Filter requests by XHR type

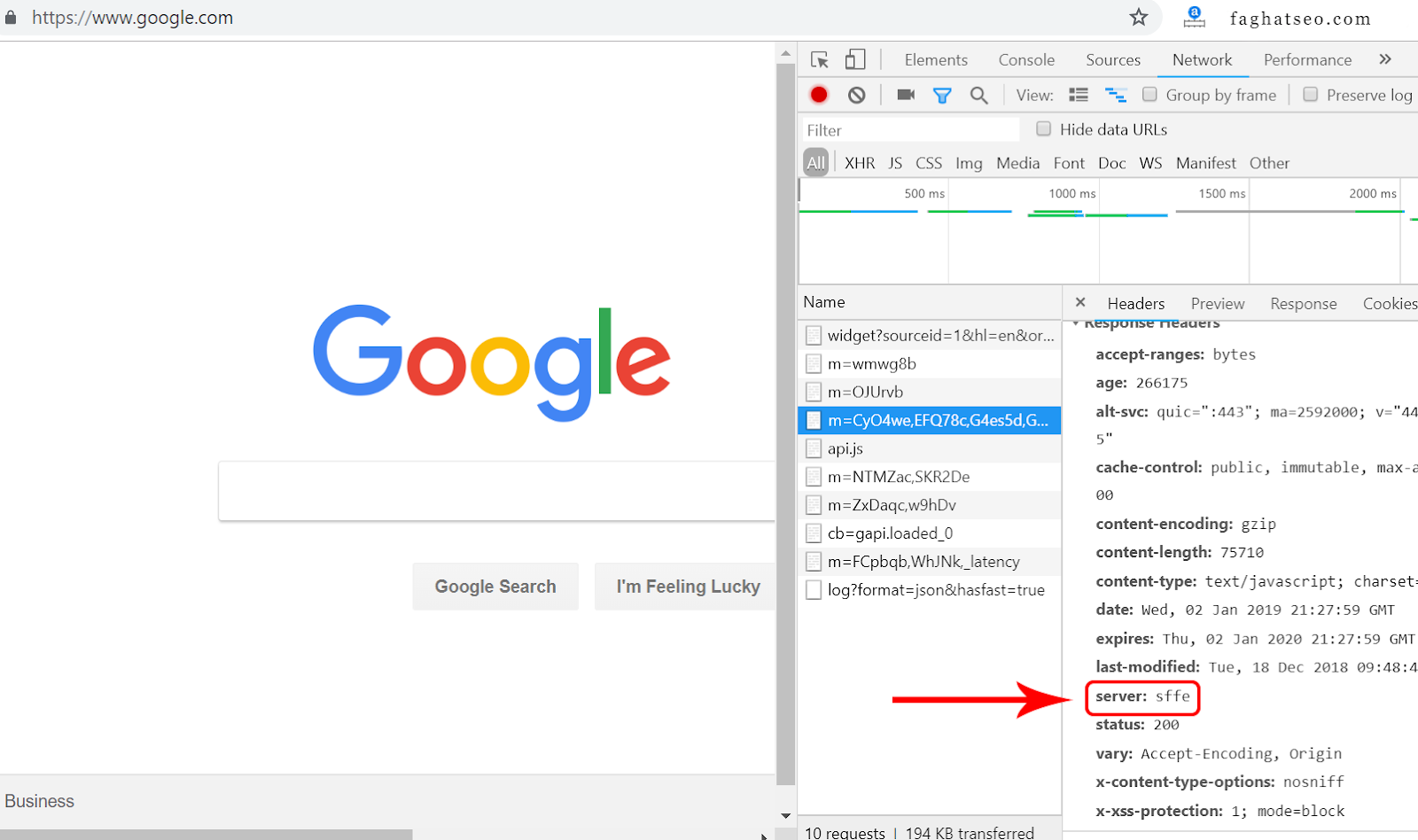point(860,163)
